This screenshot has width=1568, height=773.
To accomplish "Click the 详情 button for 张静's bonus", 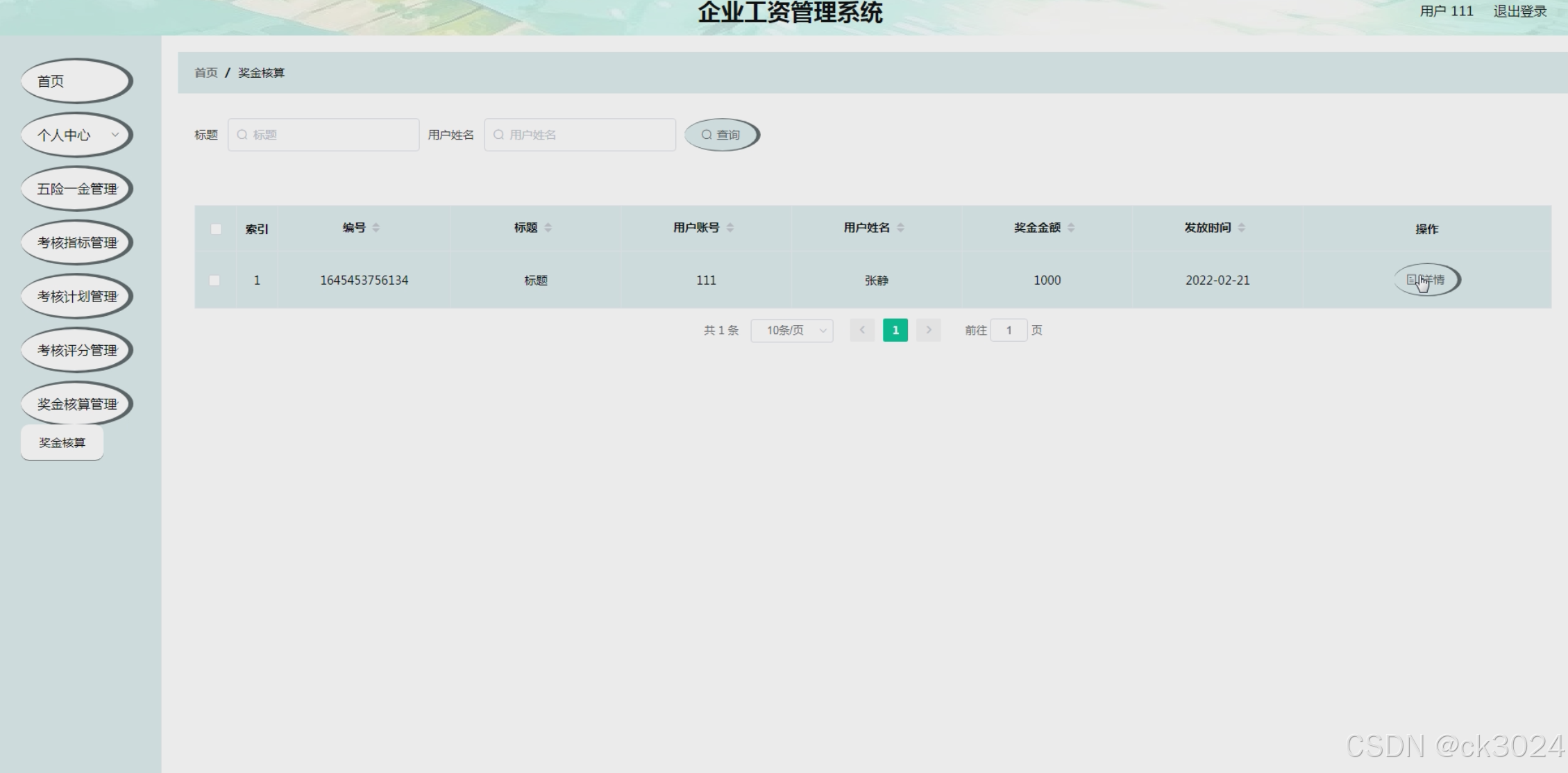I will (1427, 280).
